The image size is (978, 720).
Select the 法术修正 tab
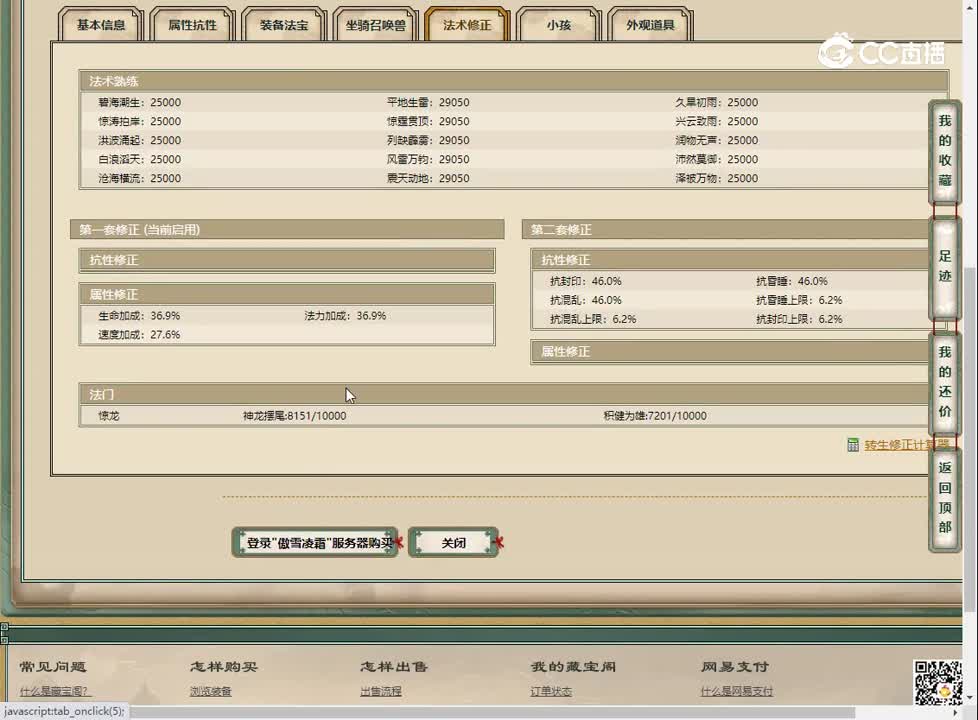pyautogui.click(x=467, y=25)
